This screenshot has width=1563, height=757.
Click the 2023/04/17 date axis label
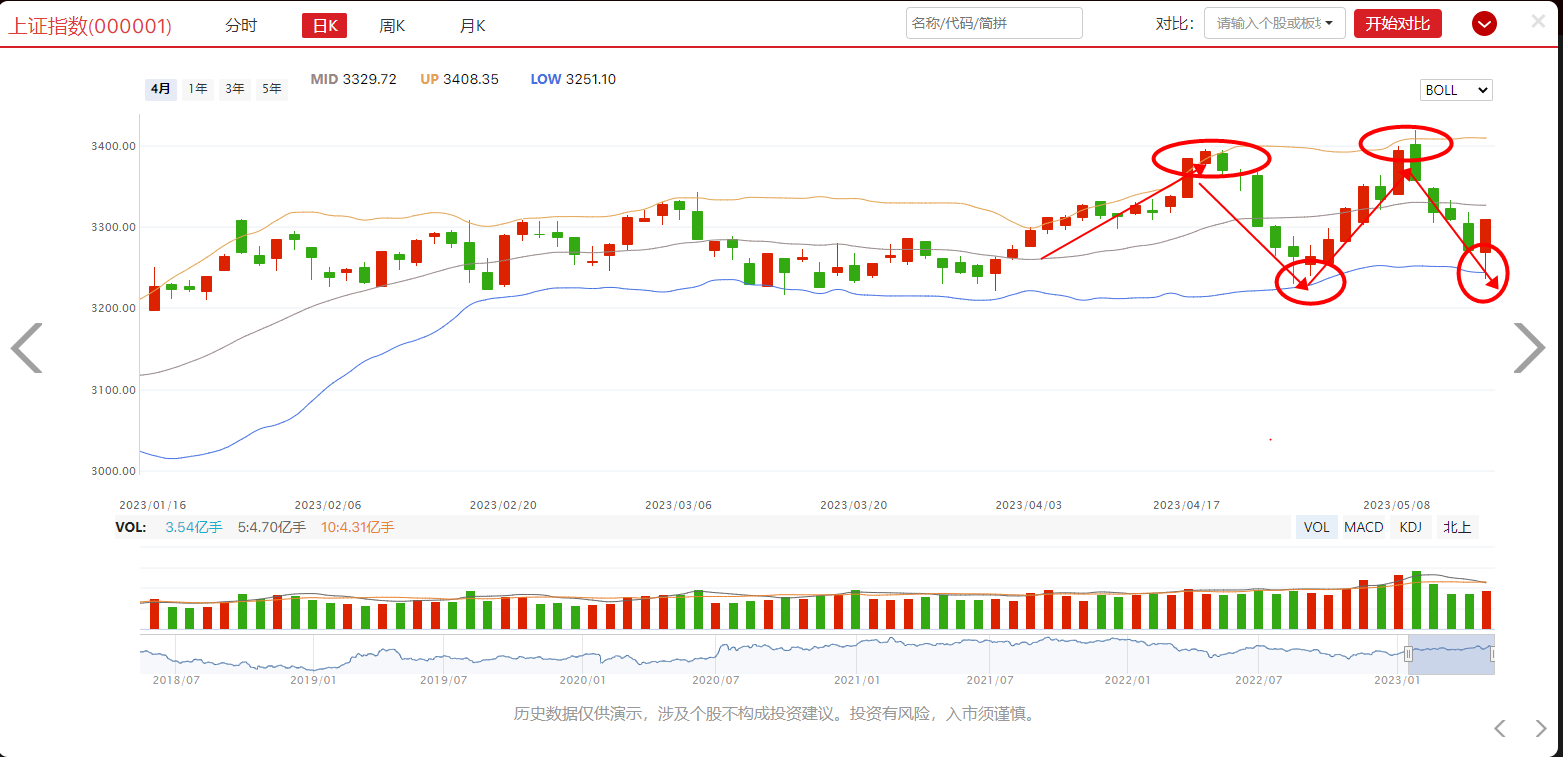(x=1186, y=505)
